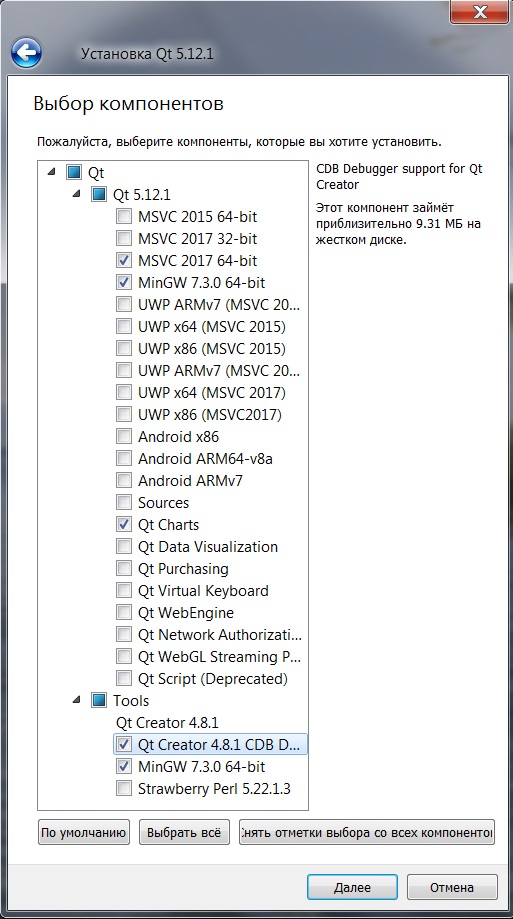The width and height of the screenshot is (513, 919).
Task: Check UWP x86 (MSVC 2015) checkbox
Action: tap(124, 349)
